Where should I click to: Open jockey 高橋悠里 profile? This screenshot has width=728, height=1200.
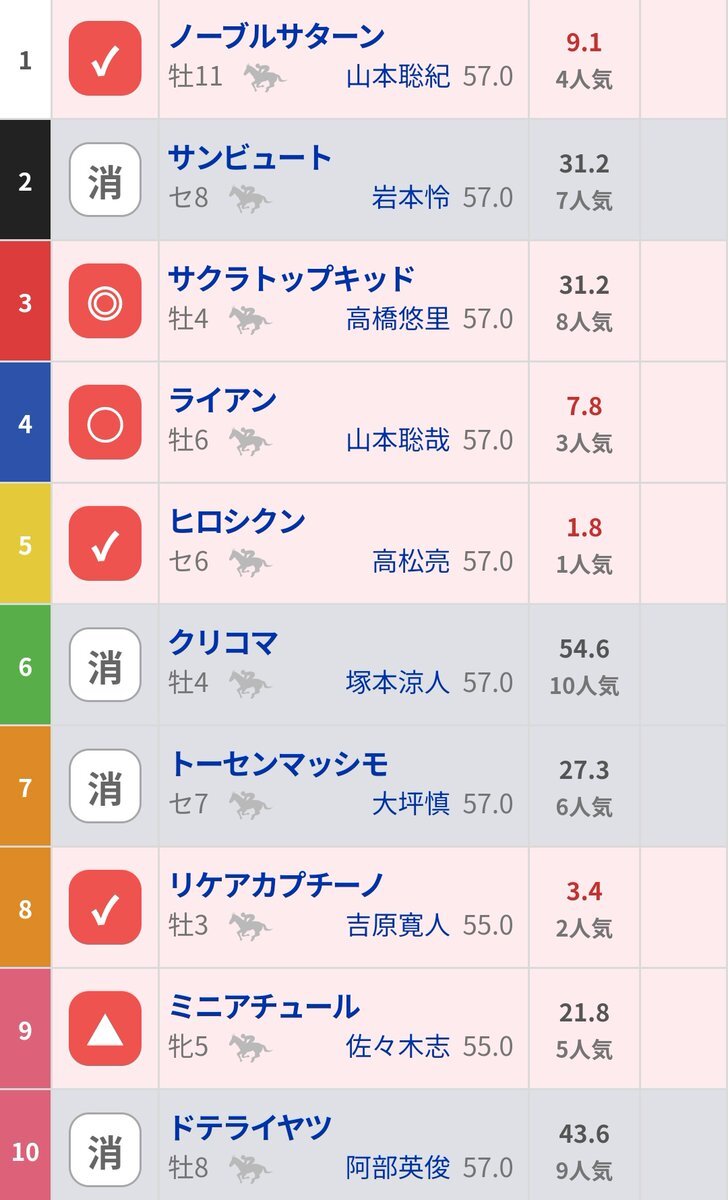tap(398, 319)
